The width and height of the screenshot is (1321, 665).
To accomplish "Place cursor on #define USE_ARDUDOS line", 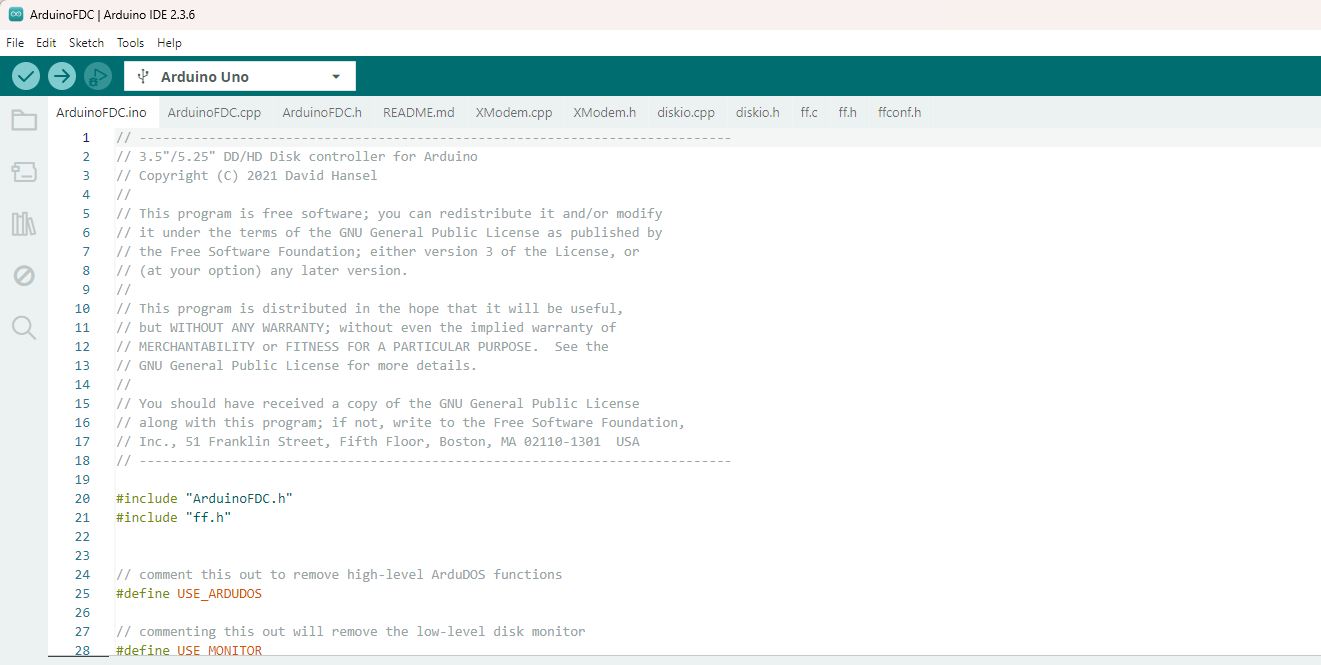I will (x=189, y=594).
